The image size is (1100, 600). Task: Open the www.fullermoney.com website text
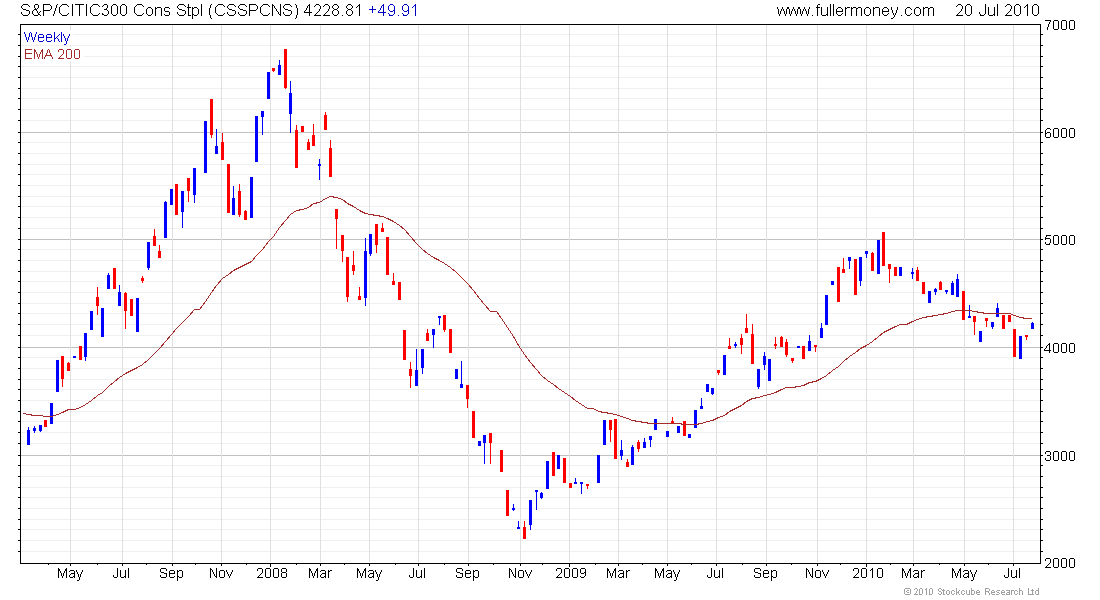[x=855, y=11]
